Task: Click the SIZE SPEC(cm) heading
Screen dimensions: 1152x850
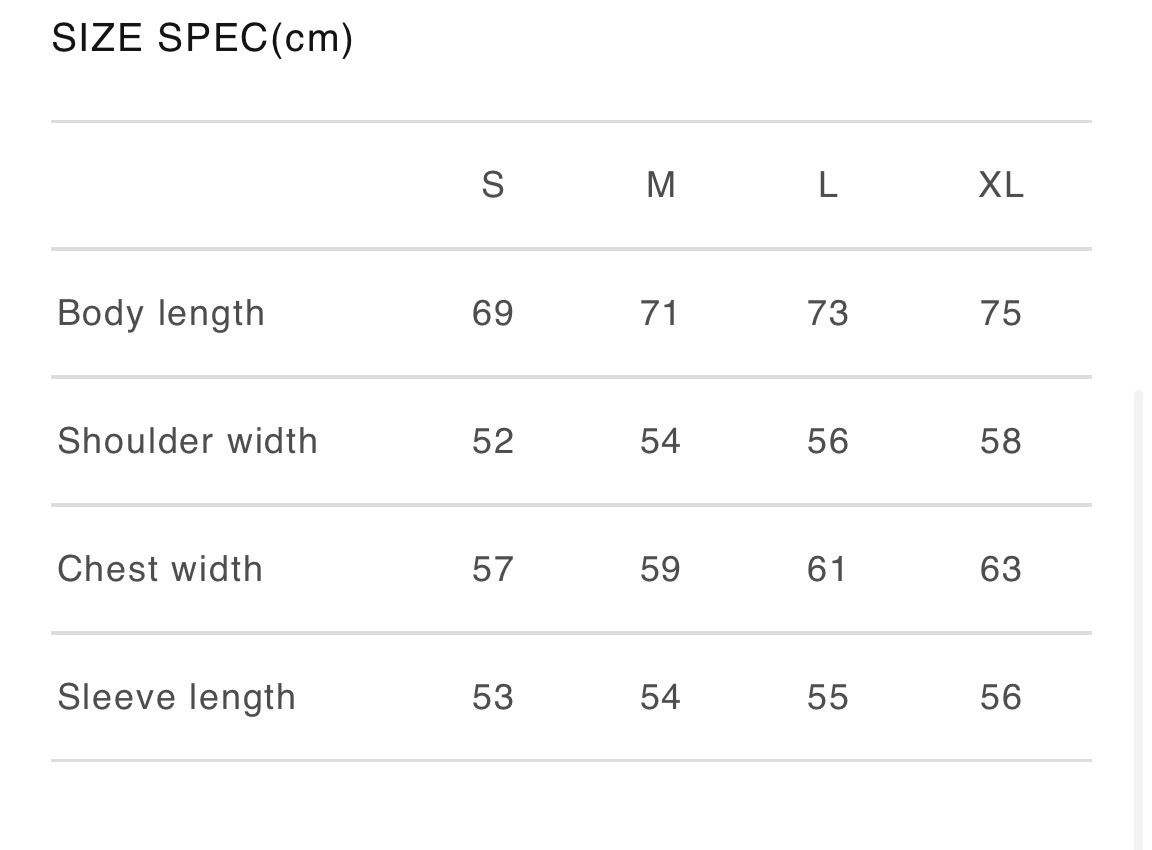Action: [202, 39]
